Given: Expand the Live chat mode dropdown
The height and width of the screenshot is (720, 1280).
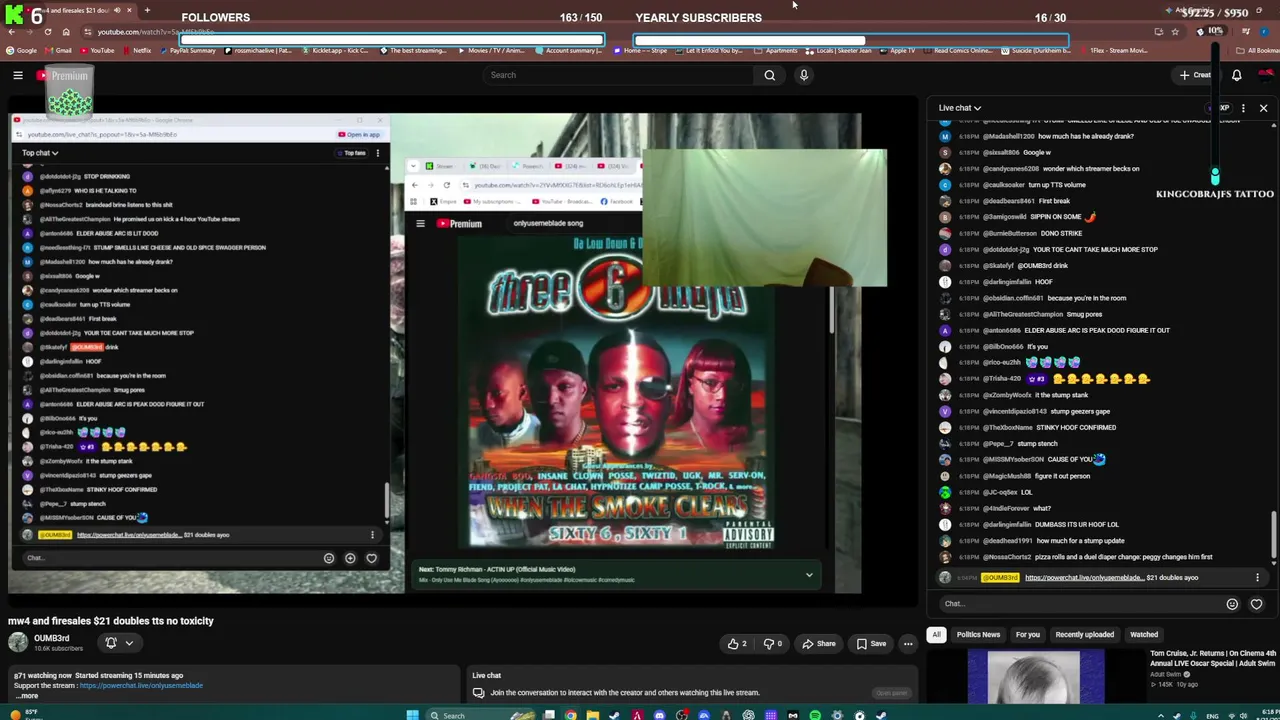Looking at the screenshot, I should click(x=959, y=108).
